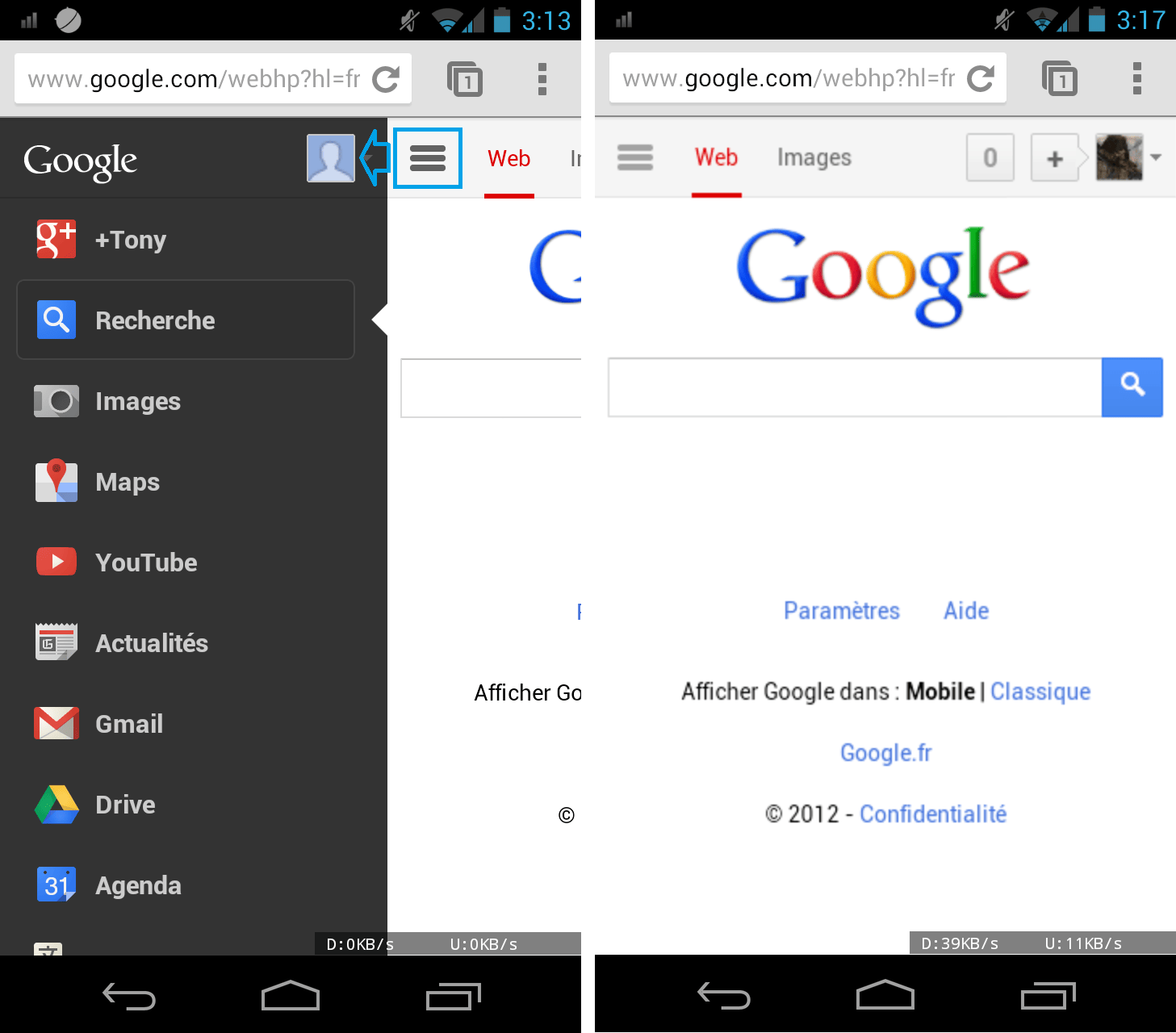Open the Paramètres link
The height and width of the screenshot is (1033, 1176).
point(842,611)
